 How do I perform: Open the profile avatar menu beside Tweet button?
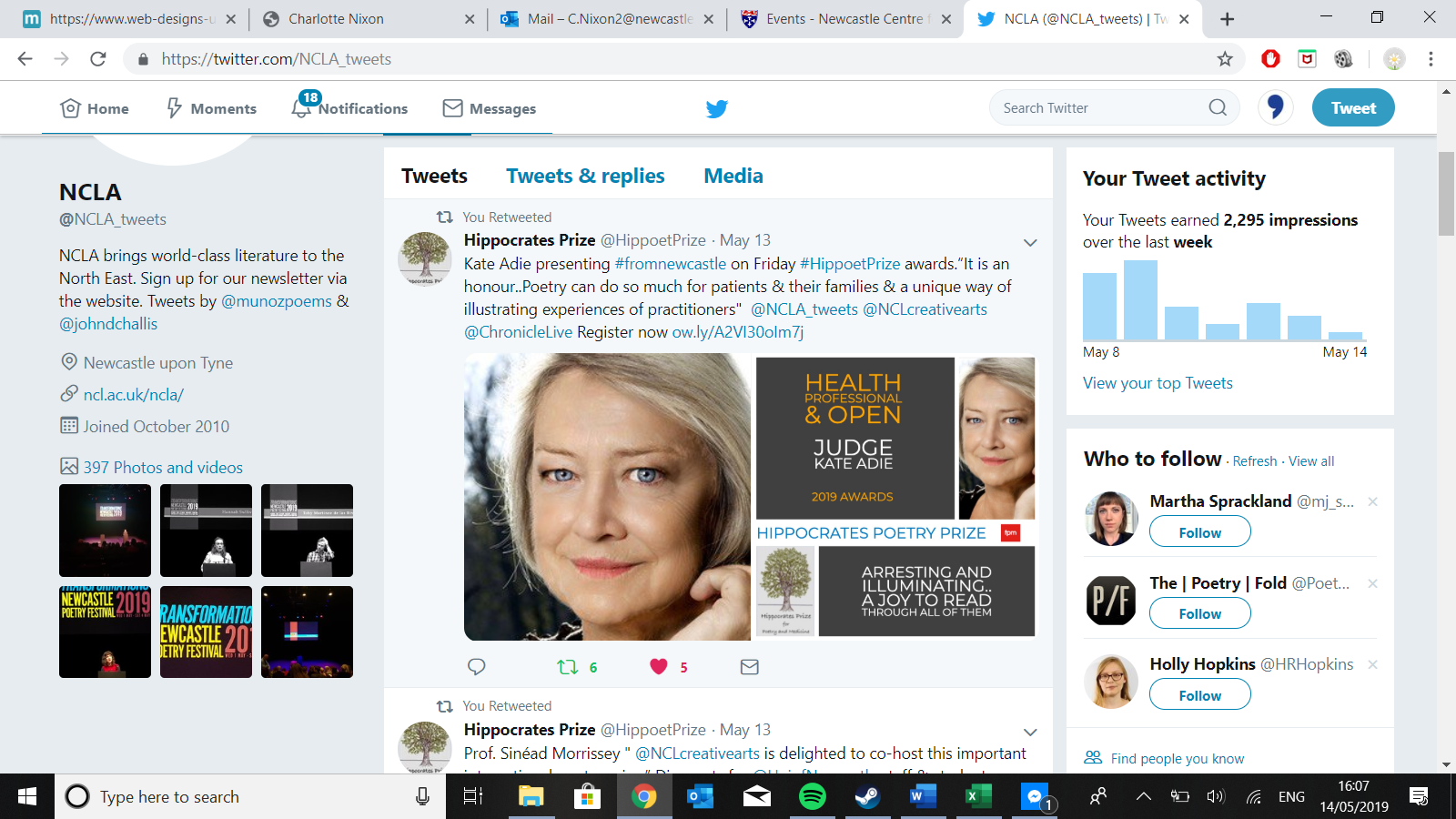click(1275, 107)
